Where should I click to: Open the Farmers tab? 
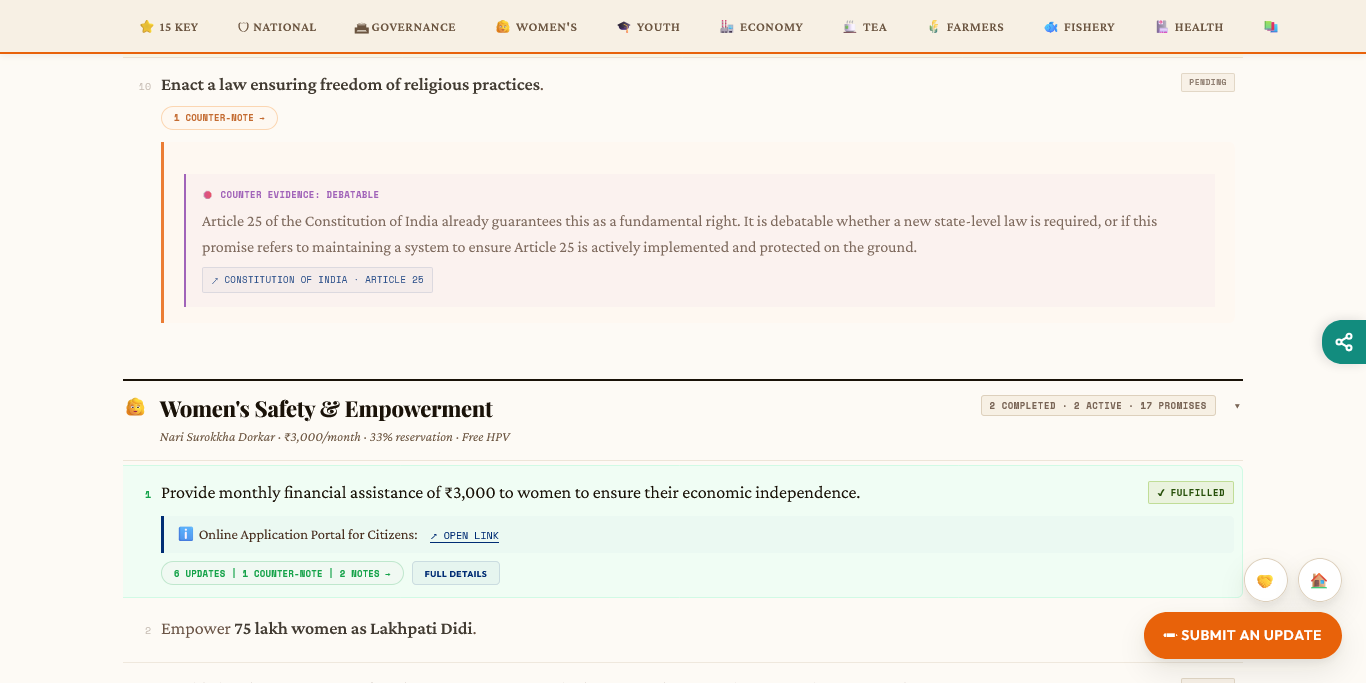tap(965, 27)
